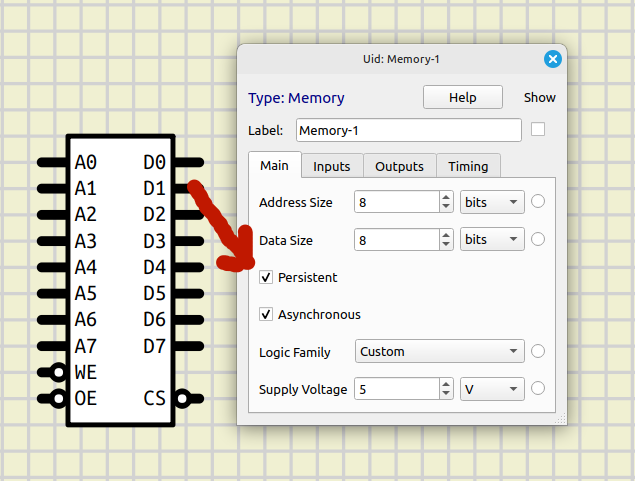Toggle the Show label checkbox
Screen dimensions: 635x481
coord(538,130)
